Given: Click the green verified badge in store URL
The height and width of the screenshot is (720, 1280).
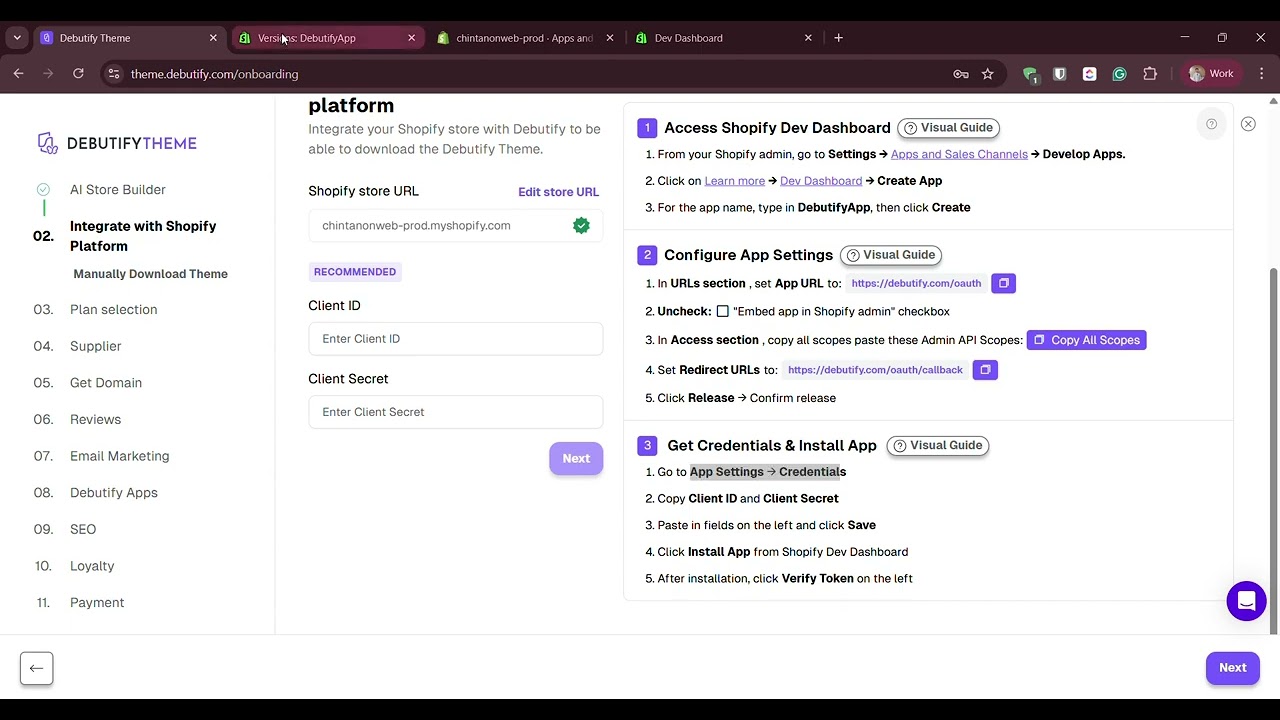Looking at the screenshot, I should pyautogui.click(x=581, y=226).
